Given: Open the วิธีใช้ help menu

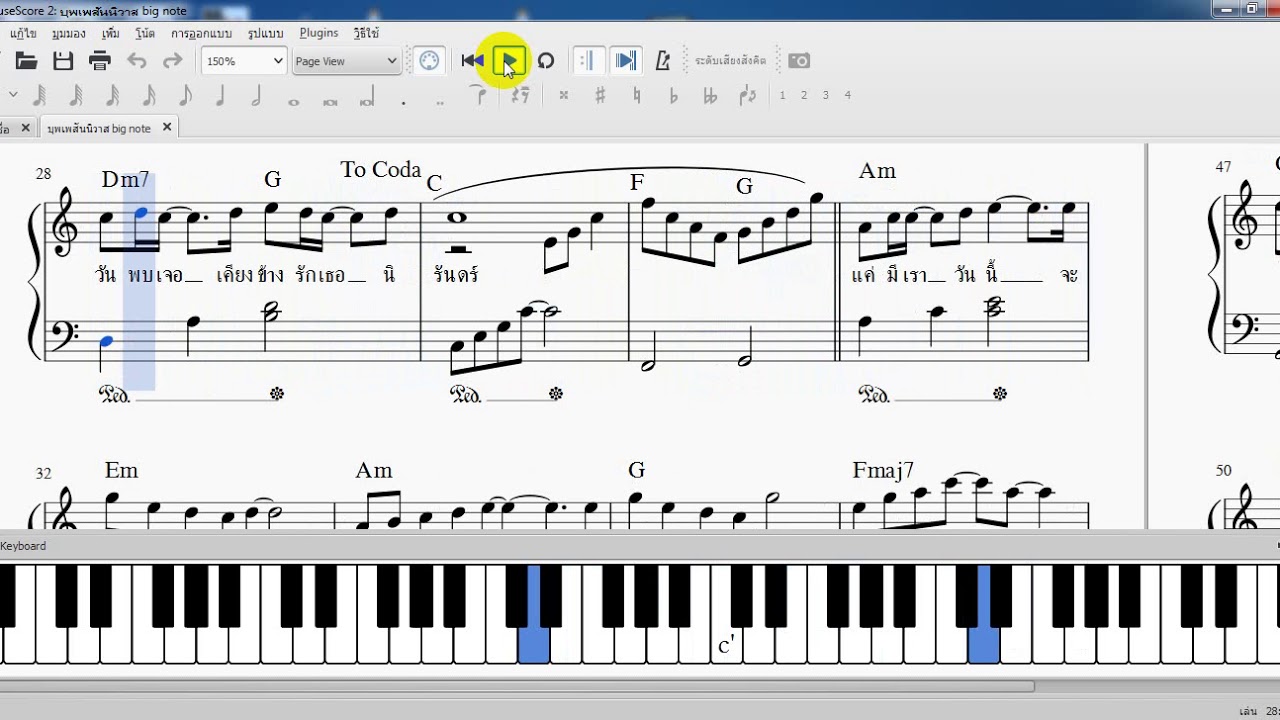Looking at the screenshot, I should pos(365,33).
